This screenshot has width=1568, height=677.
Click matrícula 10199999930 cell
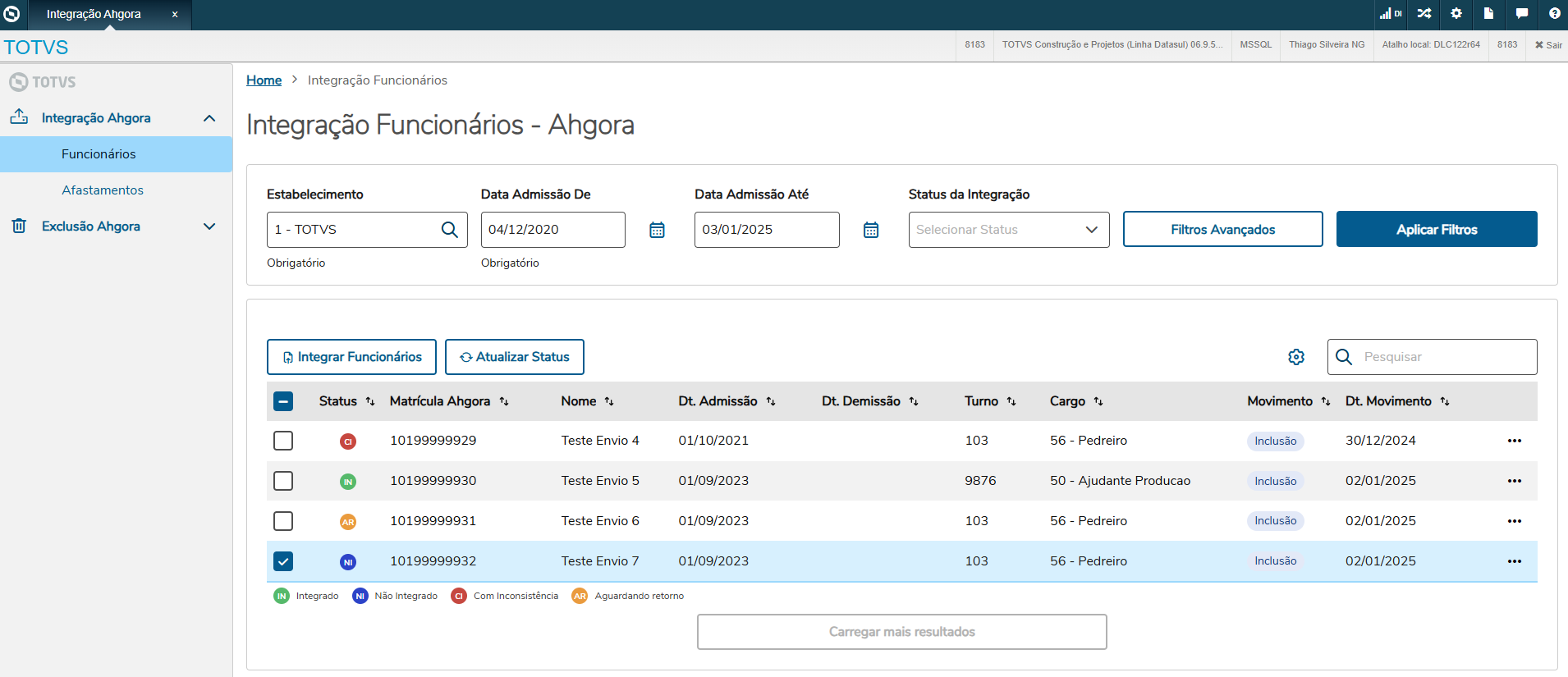coord(433,481)
